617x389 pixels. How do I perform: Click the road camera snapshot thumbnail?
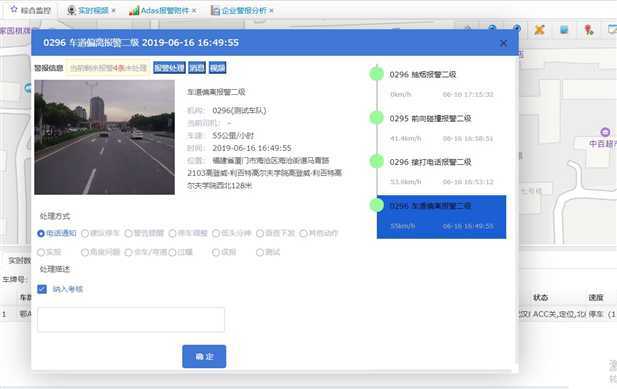pyautogui.click(x=105, y=137)
